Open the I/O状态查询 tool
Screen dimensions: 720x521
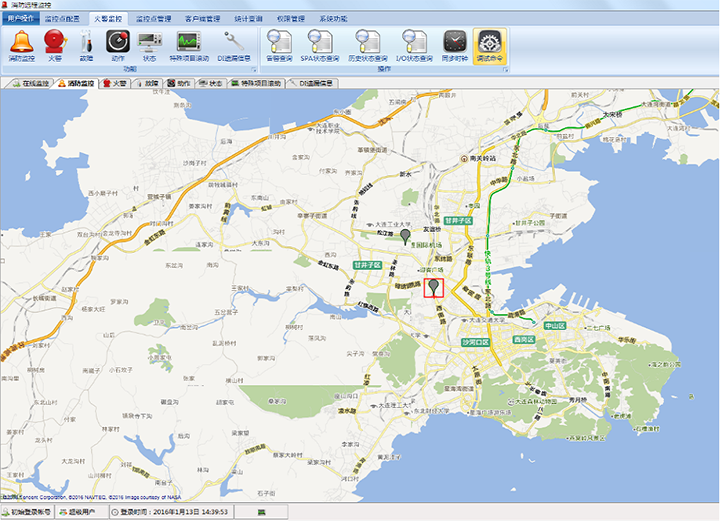413,46
